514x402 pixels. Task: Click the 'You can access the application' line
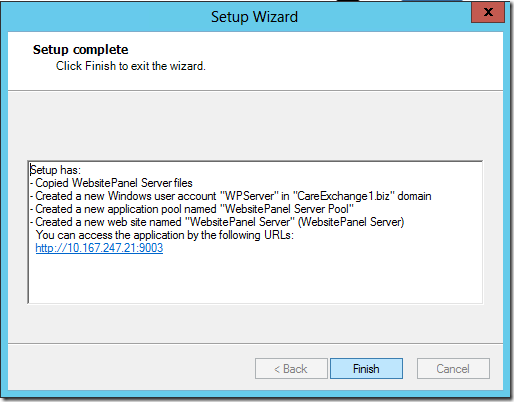click(x=165, y=235)
